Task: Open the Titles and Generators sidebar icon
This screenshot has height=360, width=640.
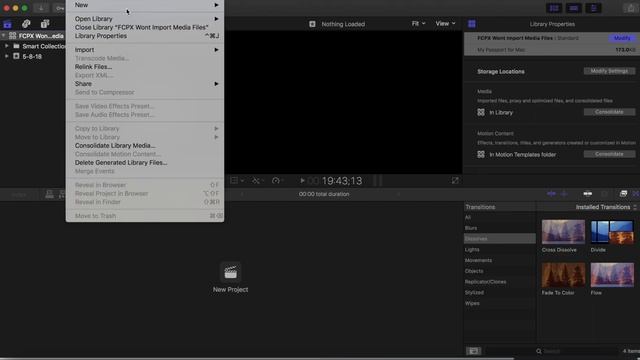Action: click(x=45, y=24)
